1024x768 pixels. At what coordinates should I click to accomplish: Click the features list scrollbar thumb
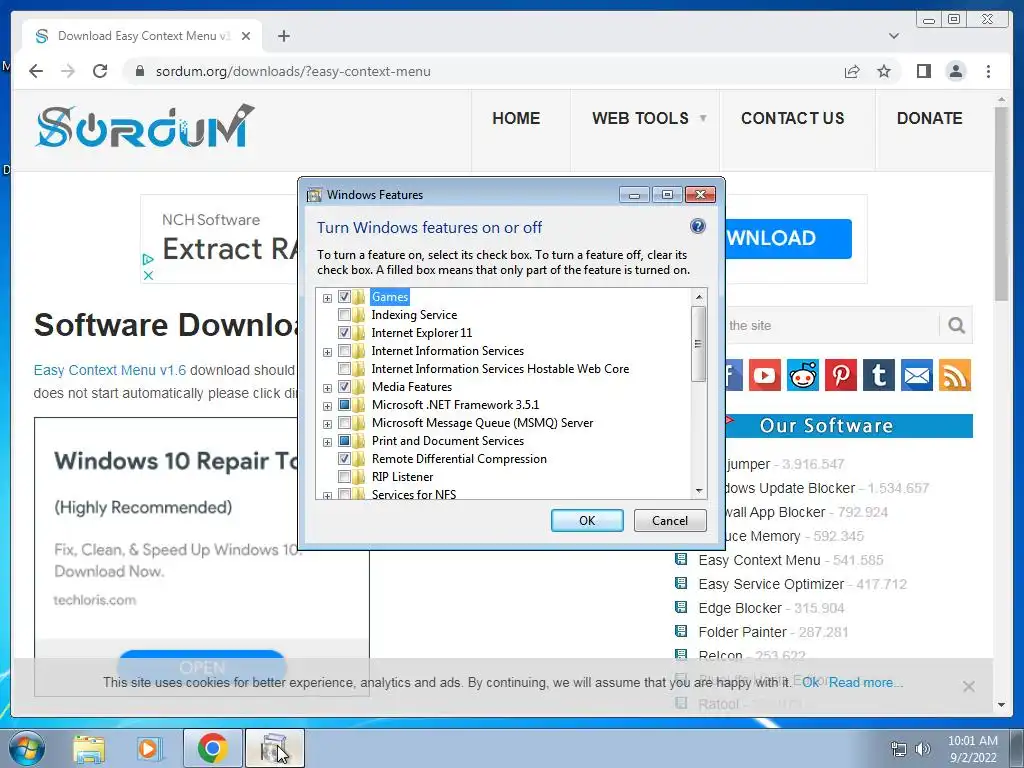699,344
